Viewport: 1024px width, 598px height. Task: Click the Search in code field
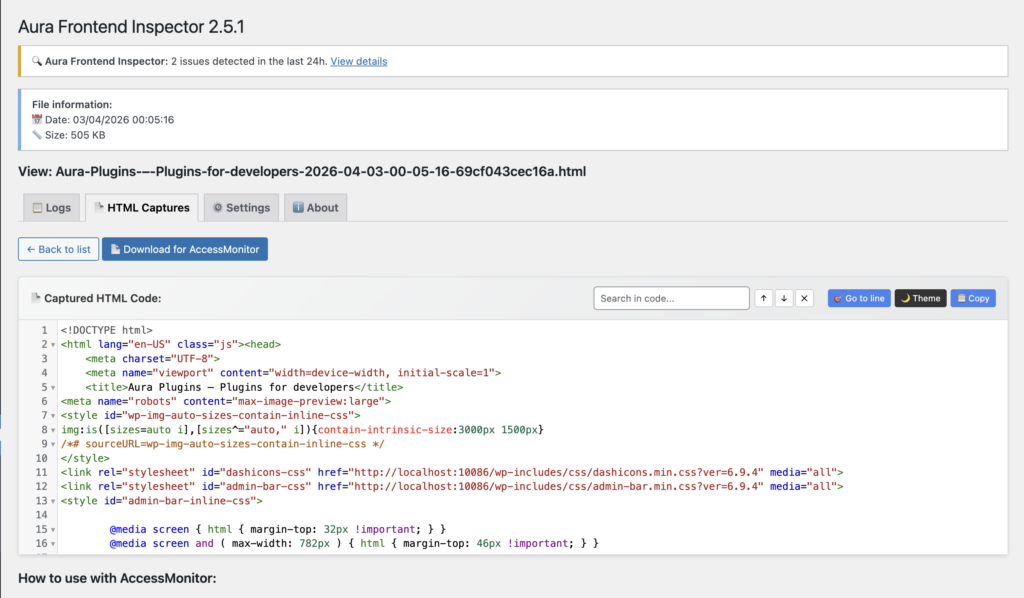[671, 298]
